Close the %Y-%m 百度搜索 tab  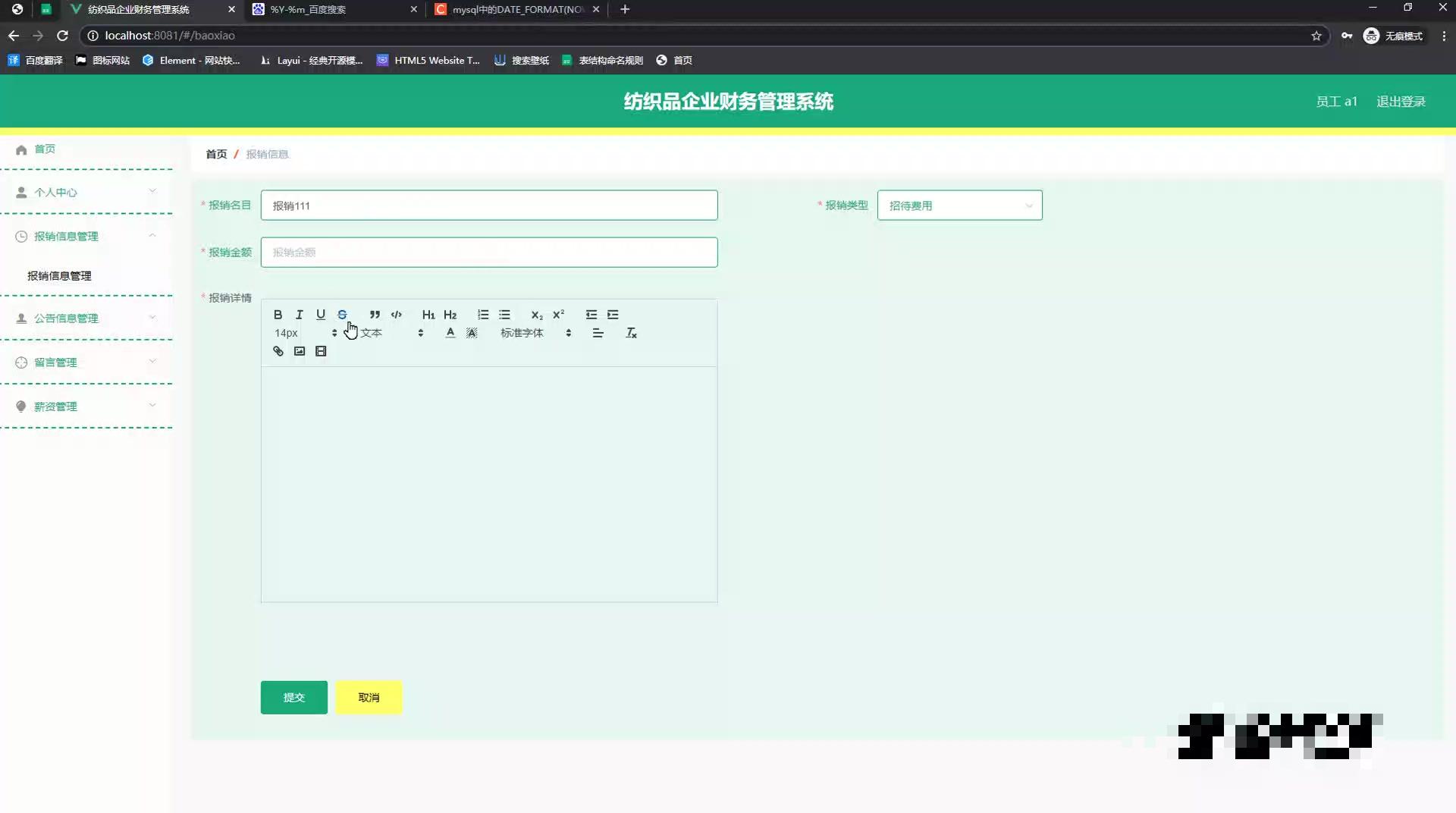pos(413,10)
